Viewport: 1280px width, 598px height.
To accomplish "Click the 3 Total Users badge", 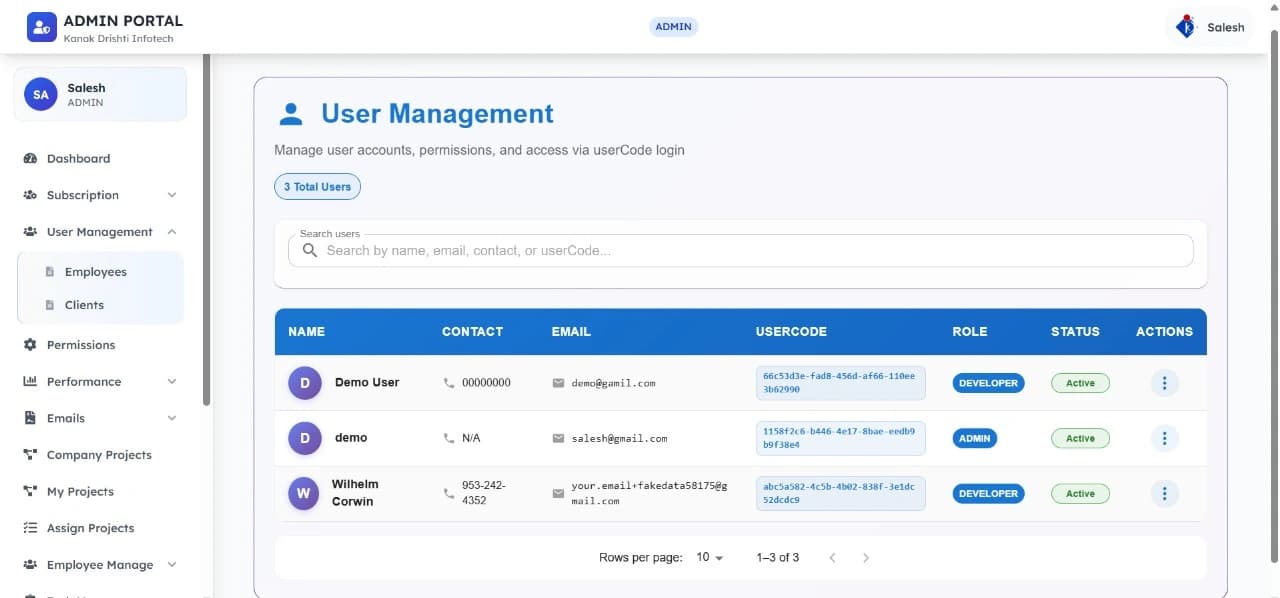I will click(x=317, y=187).
